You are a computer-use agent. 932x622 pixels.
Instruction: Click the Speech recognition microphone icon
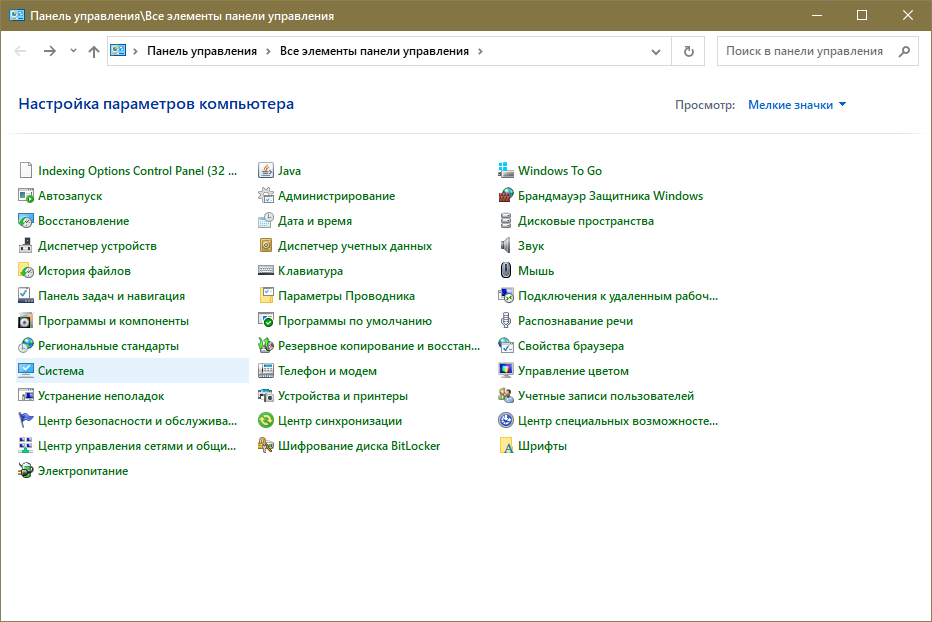click(506, 321)
